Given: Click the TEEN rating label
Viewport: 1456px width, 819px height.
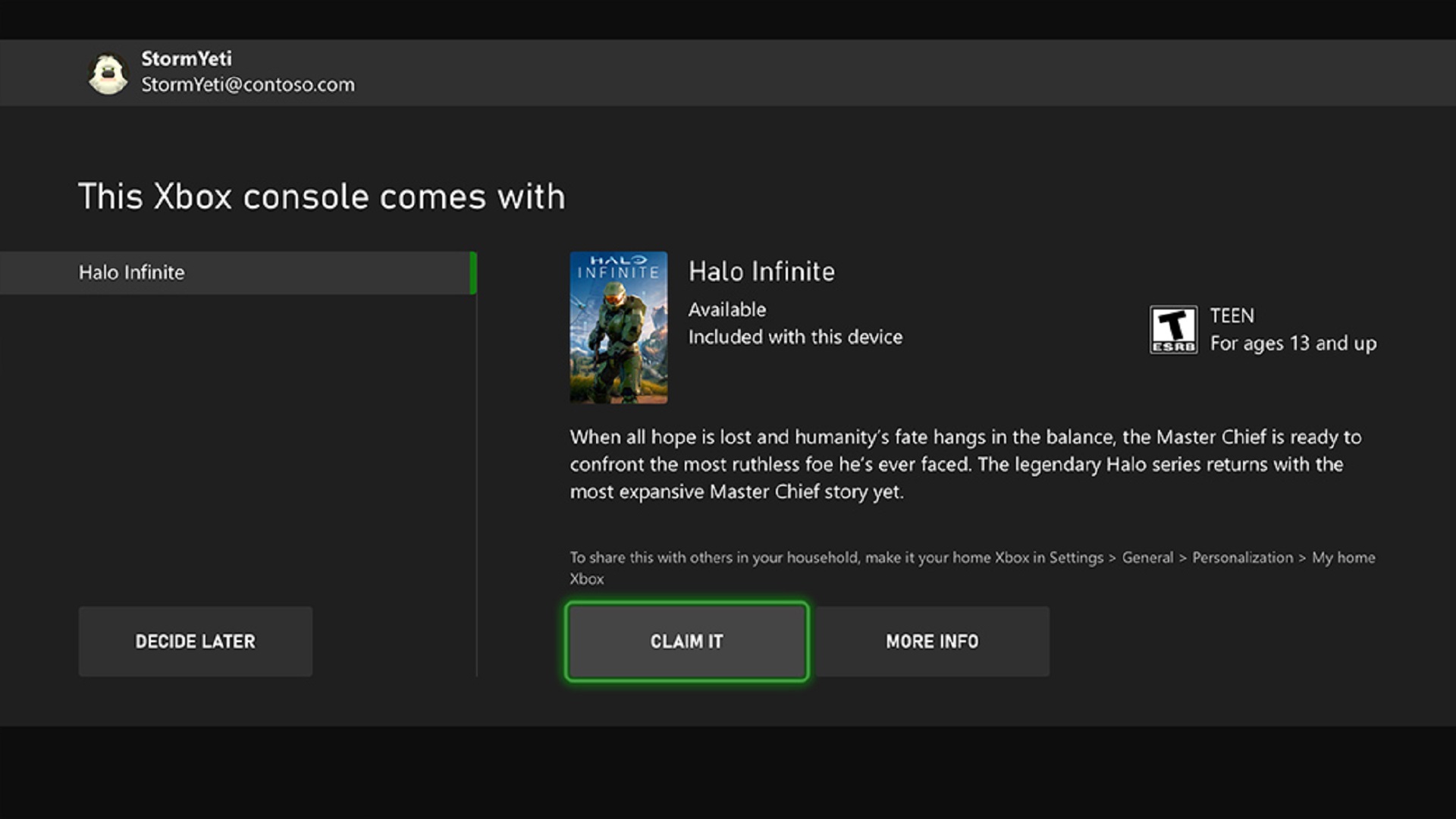Looking at the screenshot, I should pyautogui.click(x=1232, y=315).
